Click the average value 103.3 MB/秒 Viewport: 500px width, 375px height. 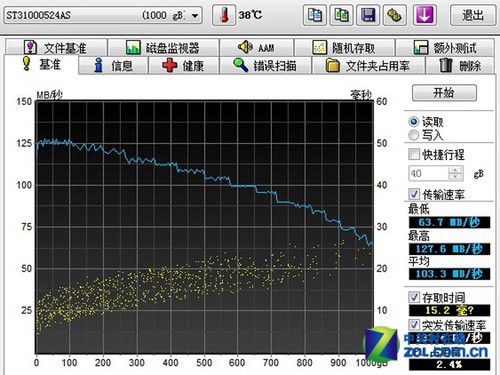[450, 274]
